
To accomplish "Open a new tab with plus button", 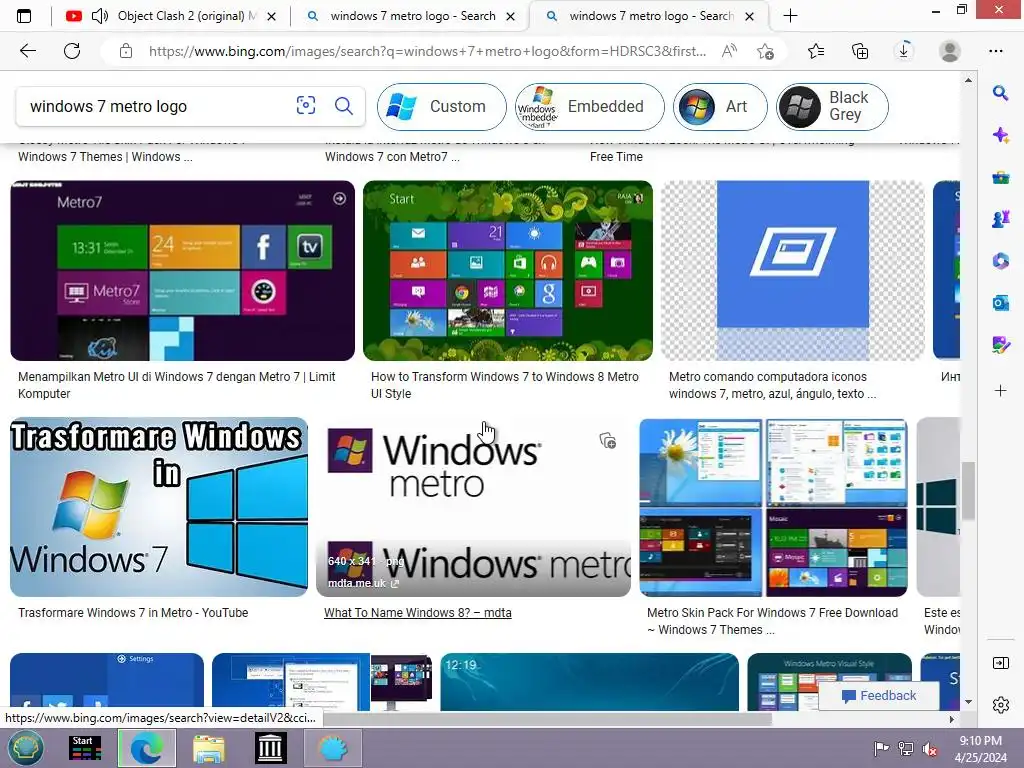I will 790,16.
